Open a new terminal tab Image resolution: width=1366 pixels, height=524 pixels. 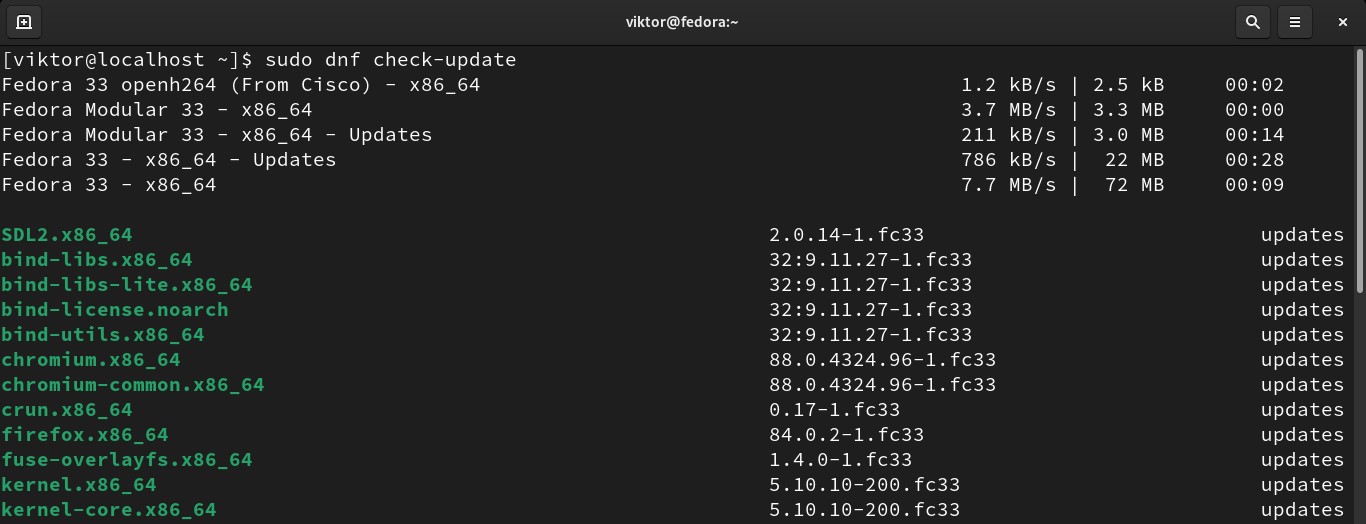point(24,21)
